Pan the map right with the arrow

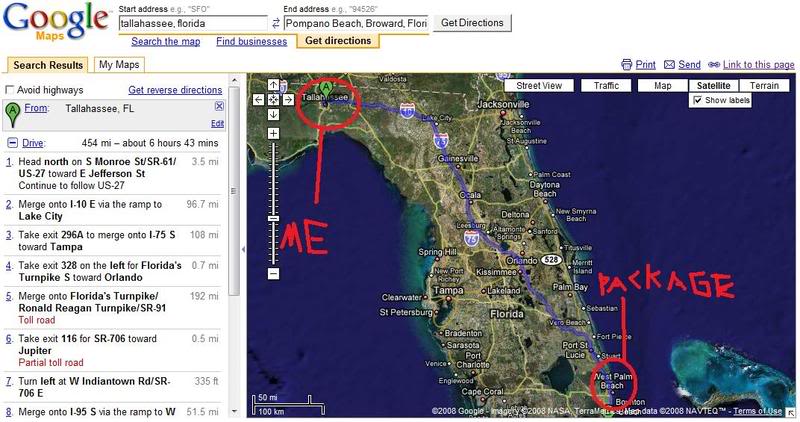[x=288, y=100]
